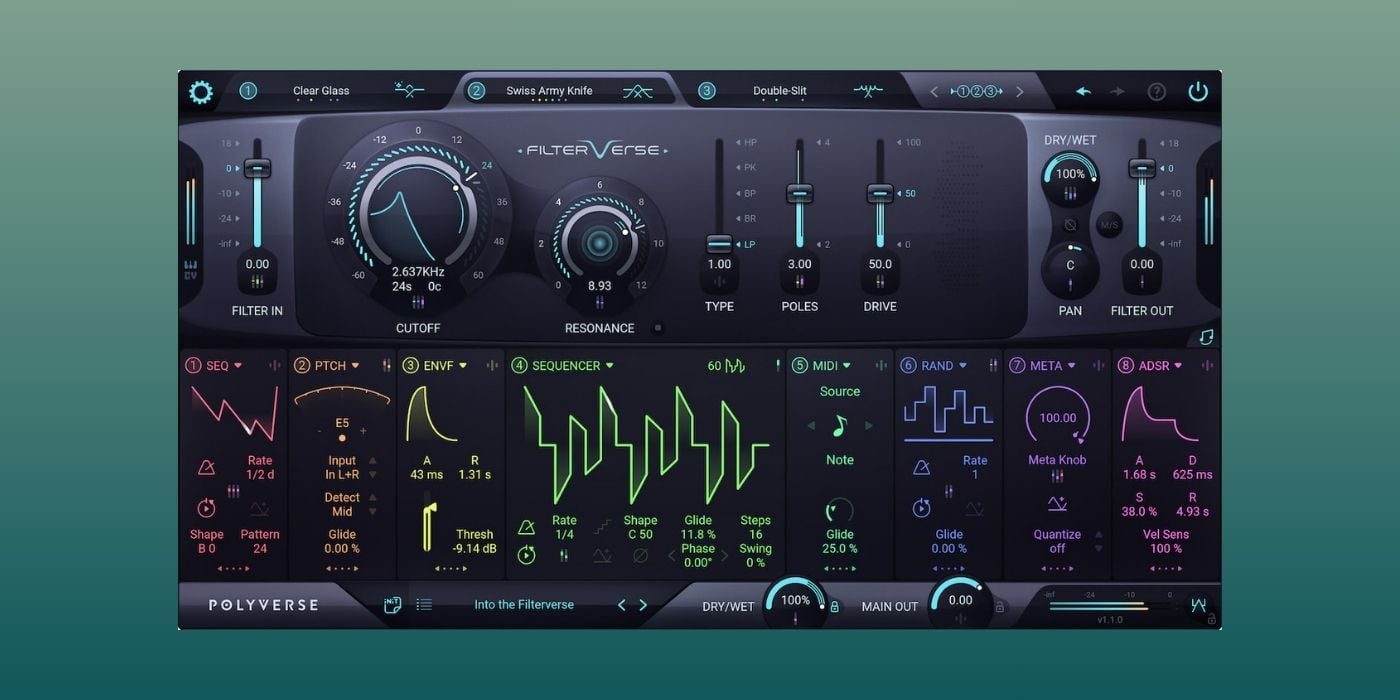The image size is (1400, 700).
Task: Click the preset name Into the Filterverse
Action: [524, 605]
